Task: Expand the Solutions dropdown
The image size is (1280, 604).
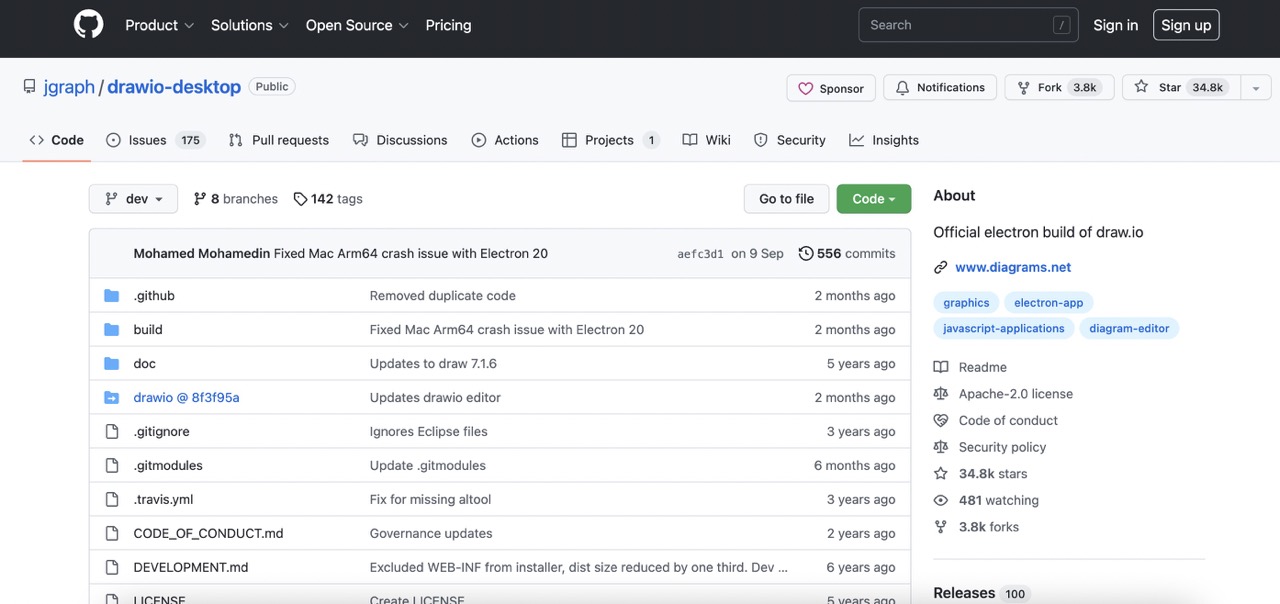Action: 250,25
